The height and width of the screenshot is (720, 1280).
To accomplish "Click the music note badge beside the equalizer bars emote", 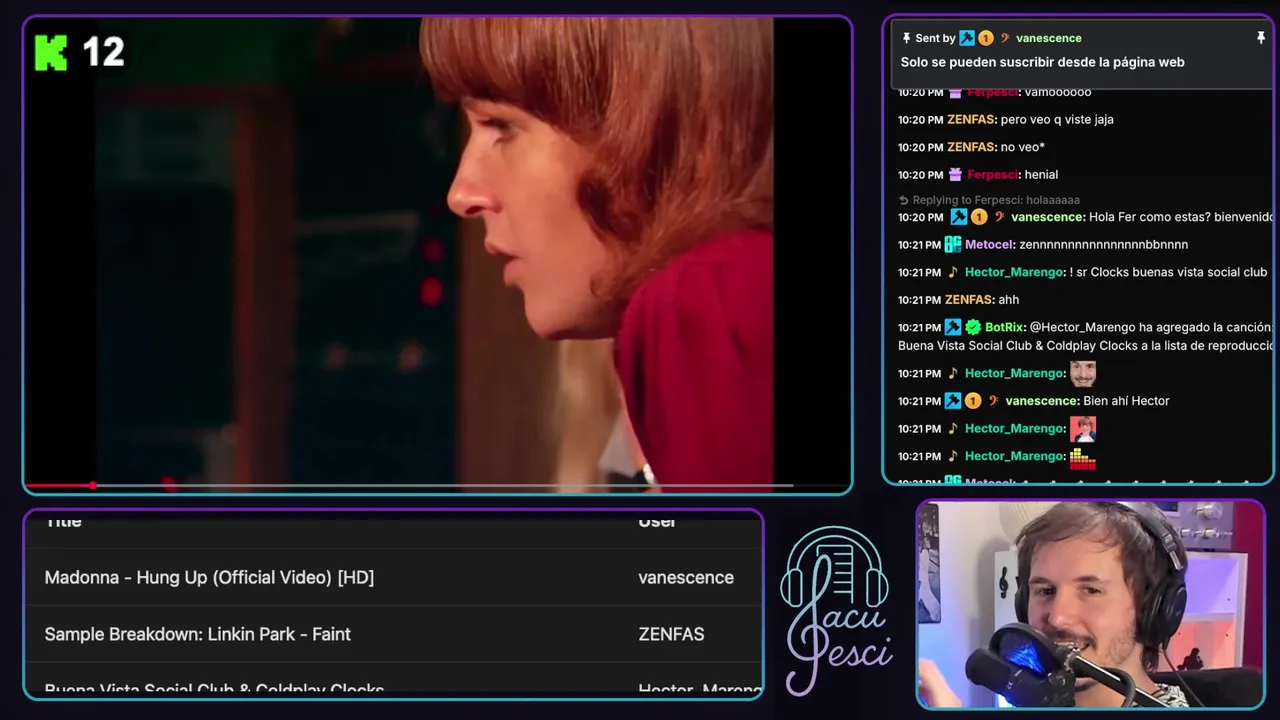I will point(953,456).
